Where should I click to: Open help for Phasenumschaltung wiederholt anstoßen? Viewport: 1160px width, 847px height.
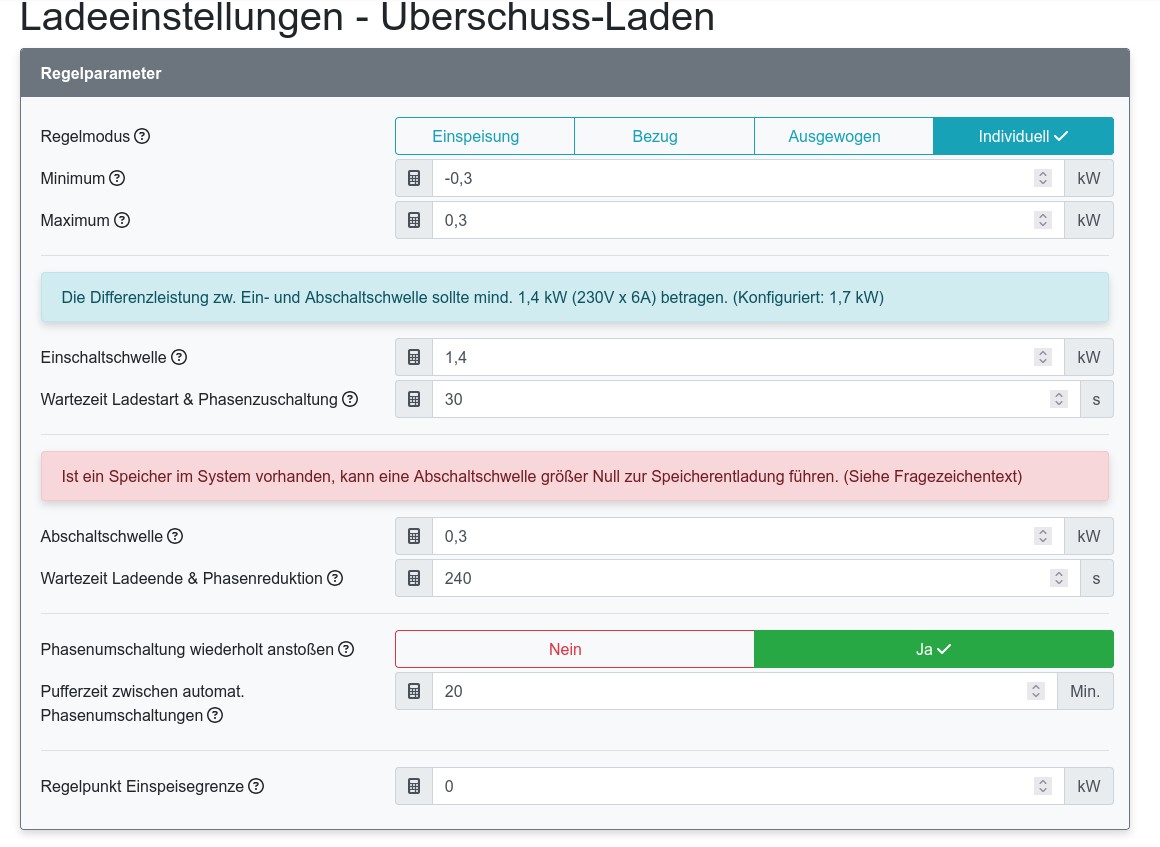tap(346, 649)
